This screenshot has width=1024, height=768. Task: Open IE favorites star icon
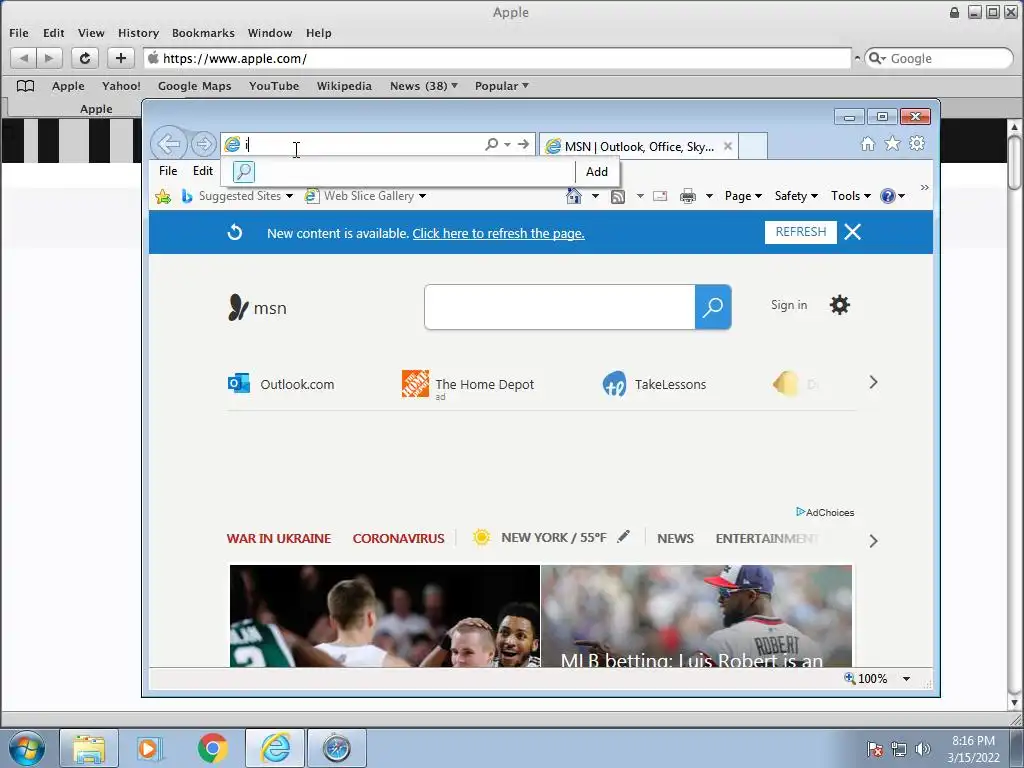pos(892,144)
